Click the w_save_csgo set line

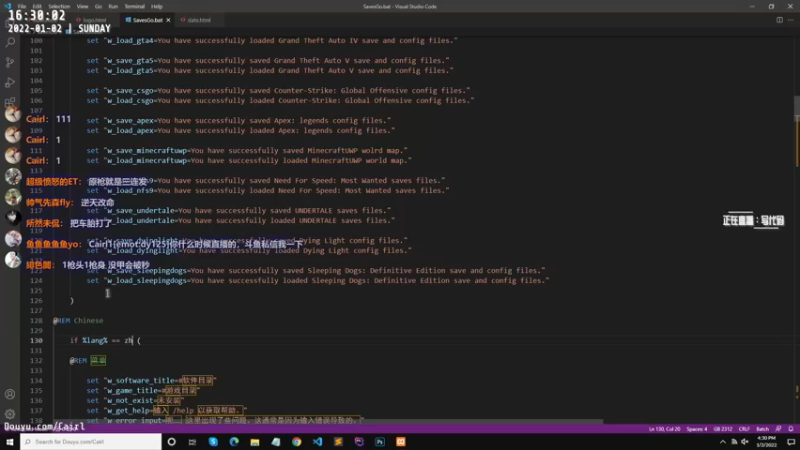point(279,91)
